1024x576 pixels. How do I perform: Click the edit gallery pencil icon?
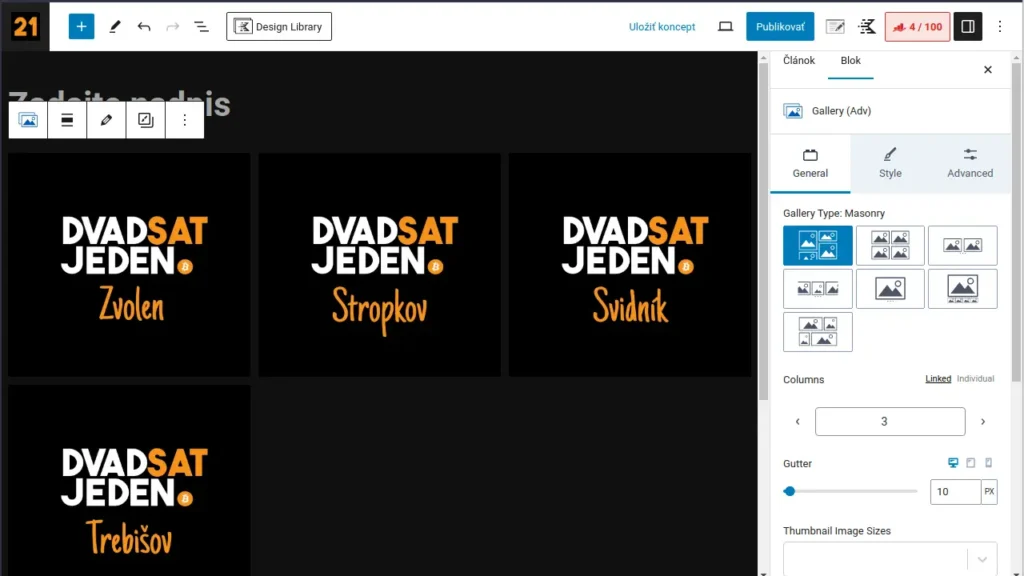click(x=106, y=120)
